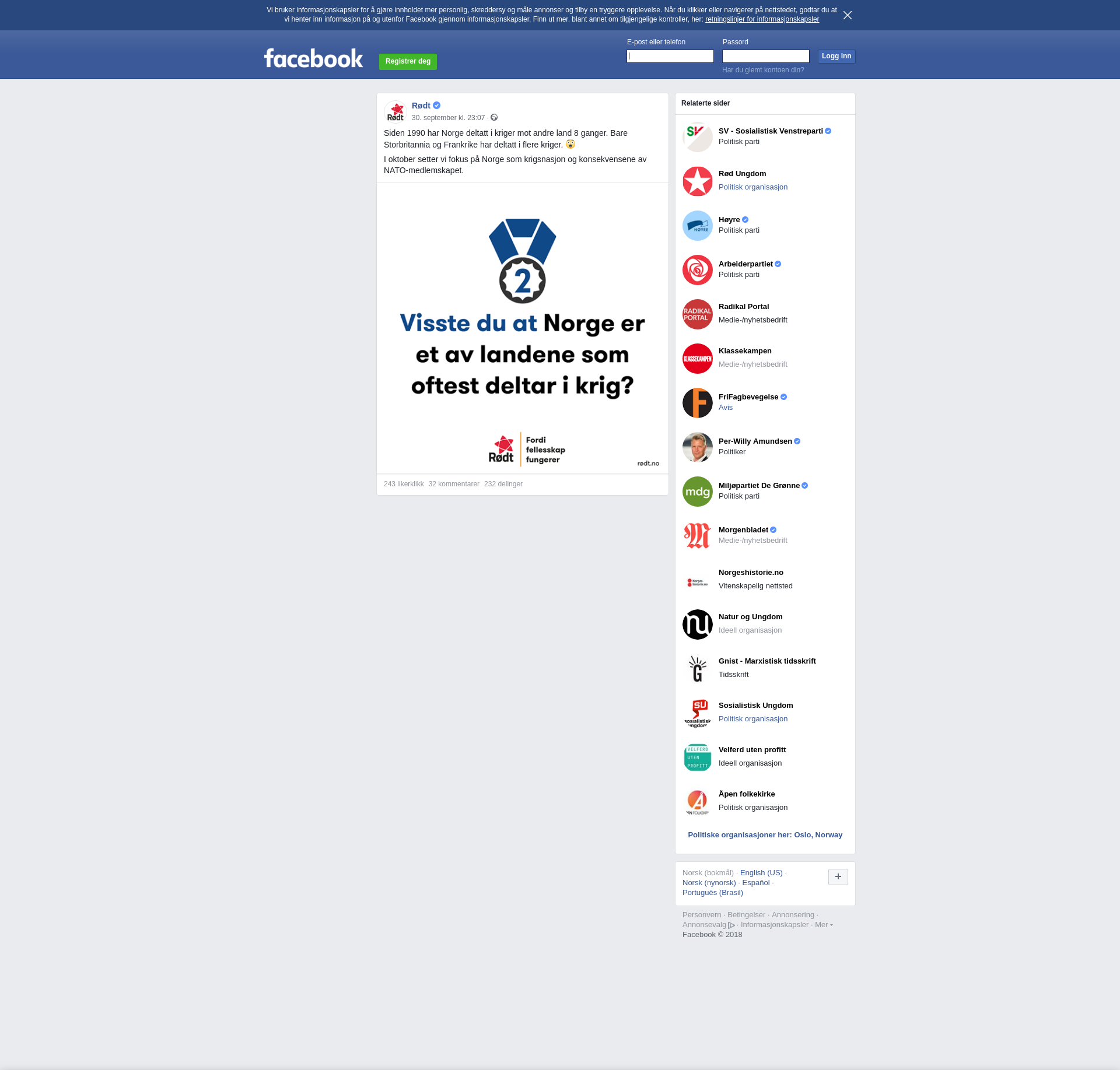The width and height of the screenshot is (1120, 1070).
Task: Open FriFagbevegelse page name link
Action: 748,397
